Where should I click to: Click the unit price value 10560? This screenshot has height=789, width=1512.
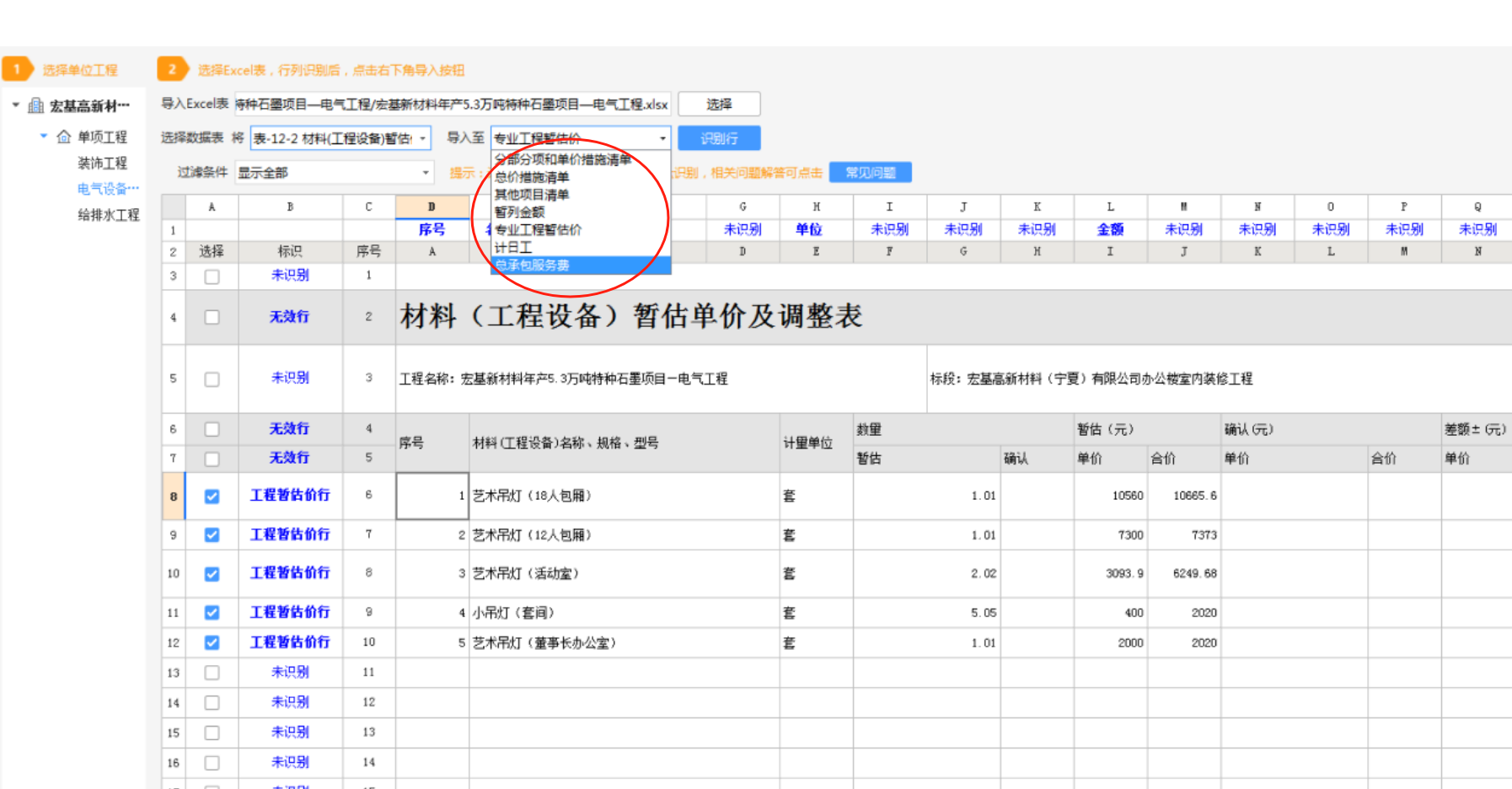tap(1128, 496)
